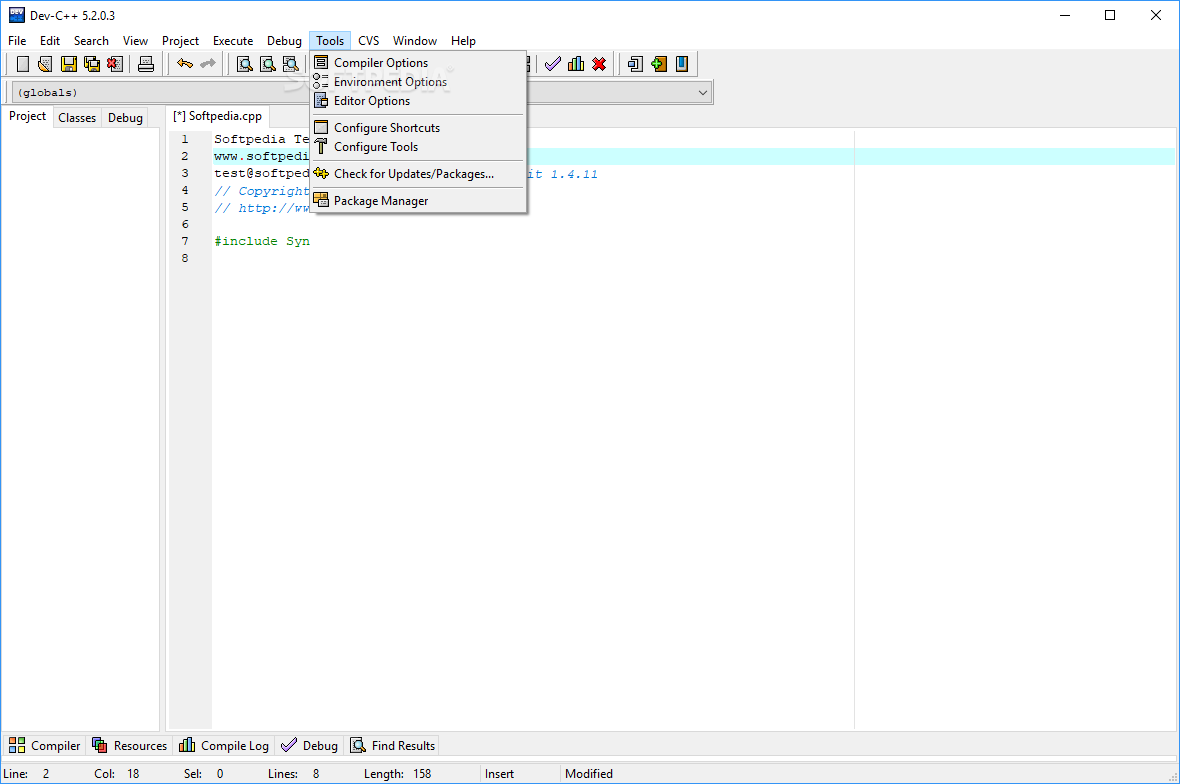Click the 'Lines: 8' status entry
Viewport: 1180px width, 784px height.
pyautogui.click(x=293, y=773)
